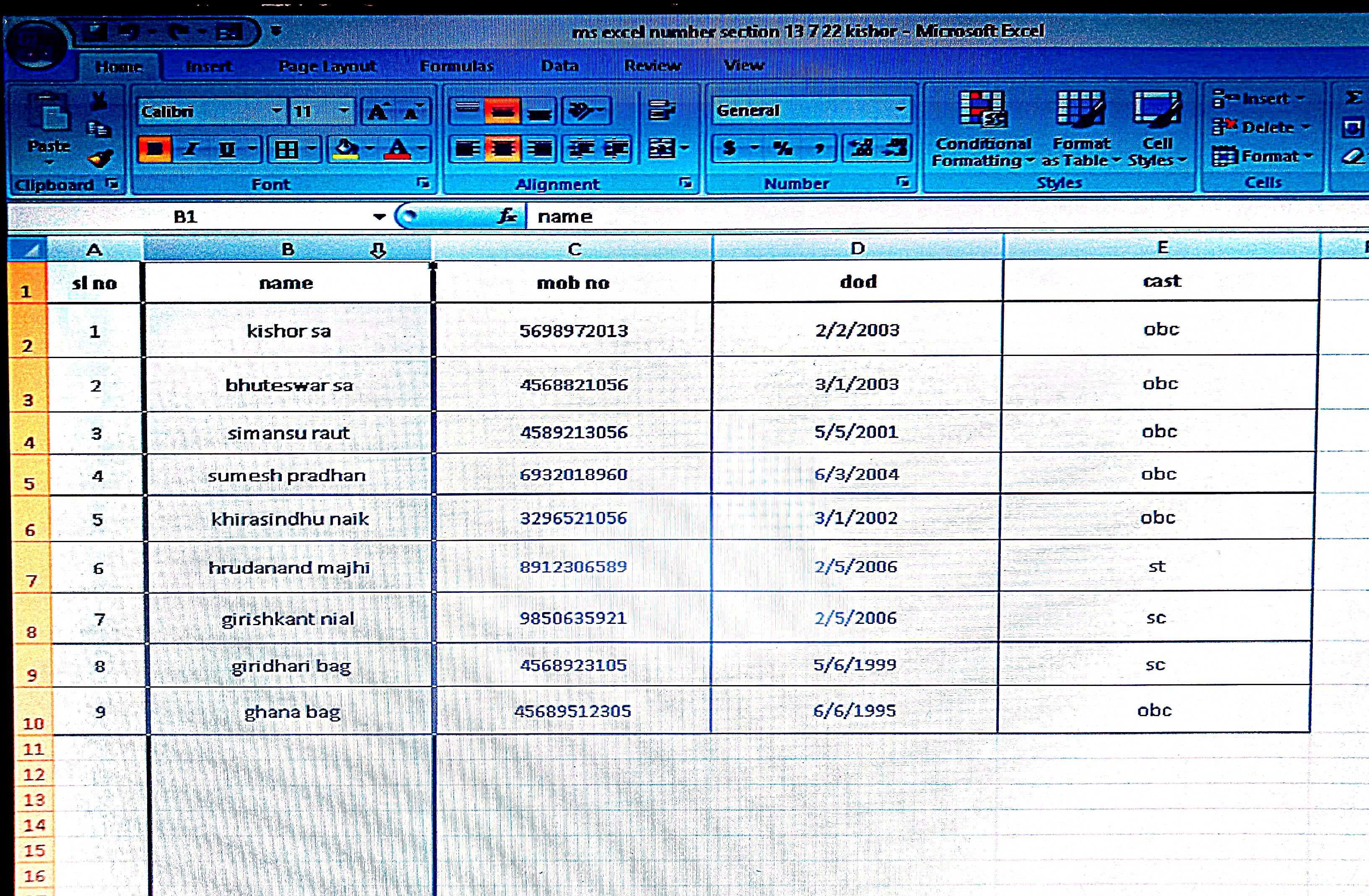Open the Calibri font name dropdown
Image resolution: width=1369 pixels, height=896 pixels.
[x=277, y=110]
